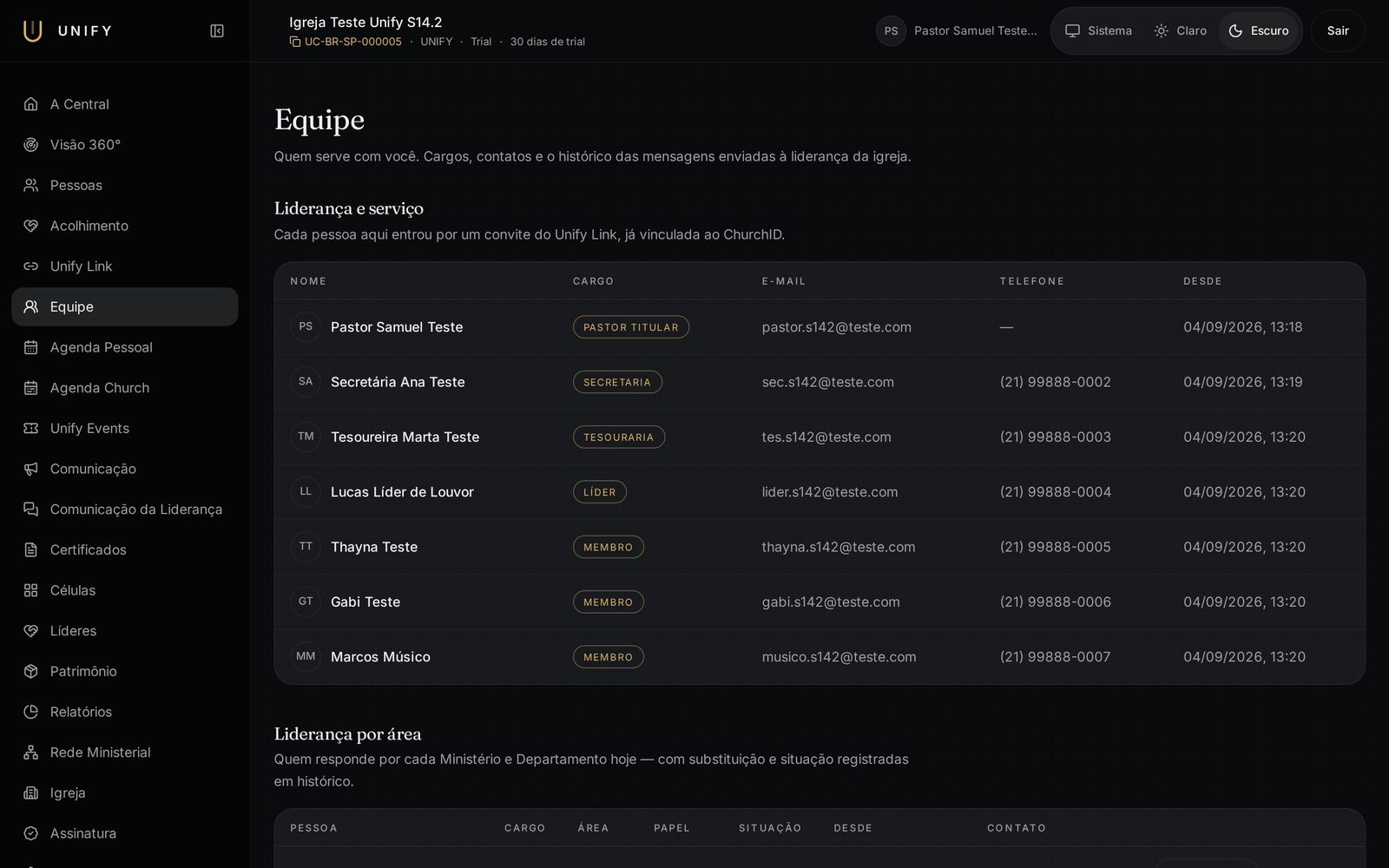Collapse the sidebar with the panel icon

coord(217,31)
